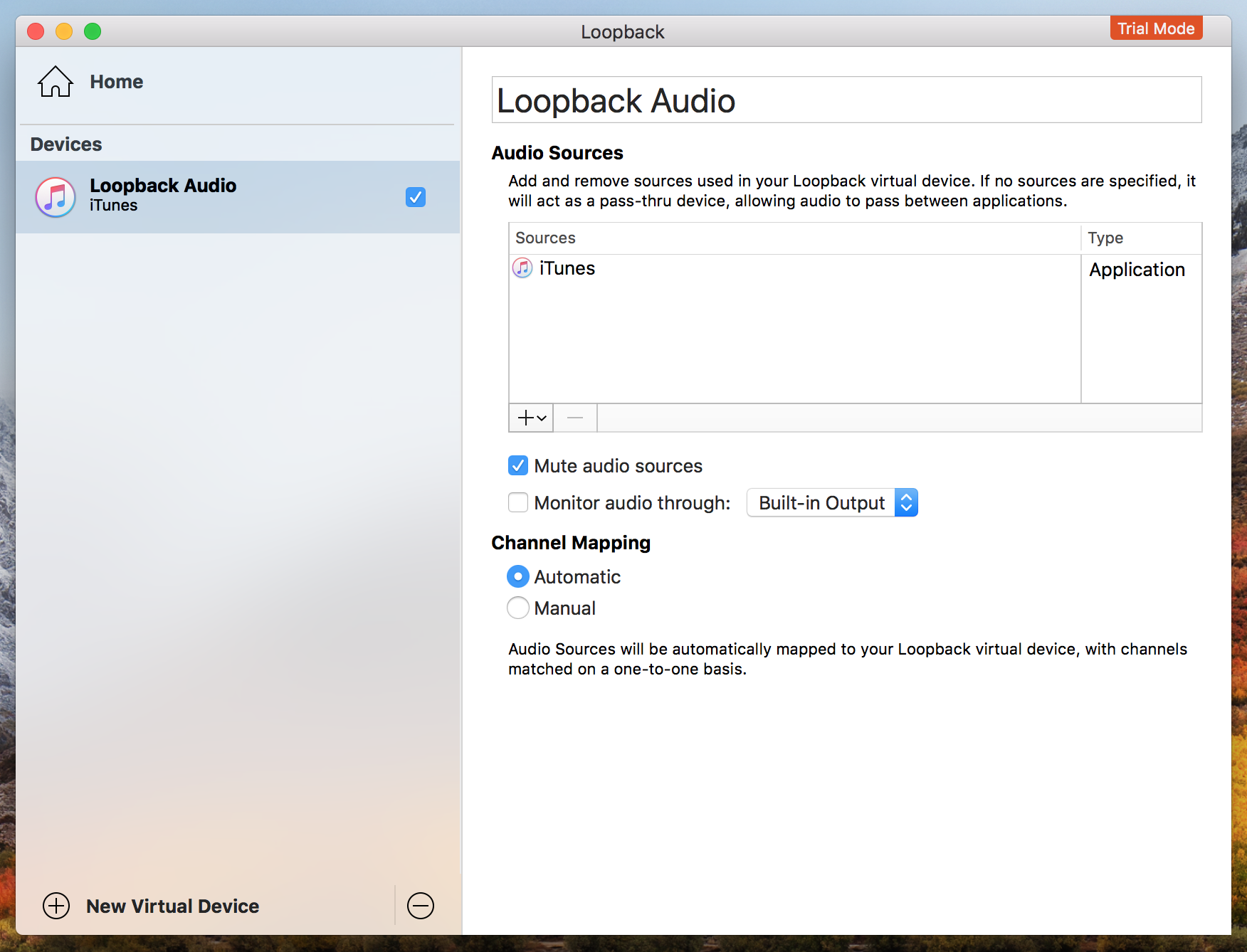Click the Home house icon
The image size is (1247, 952).
pos(56,82)
